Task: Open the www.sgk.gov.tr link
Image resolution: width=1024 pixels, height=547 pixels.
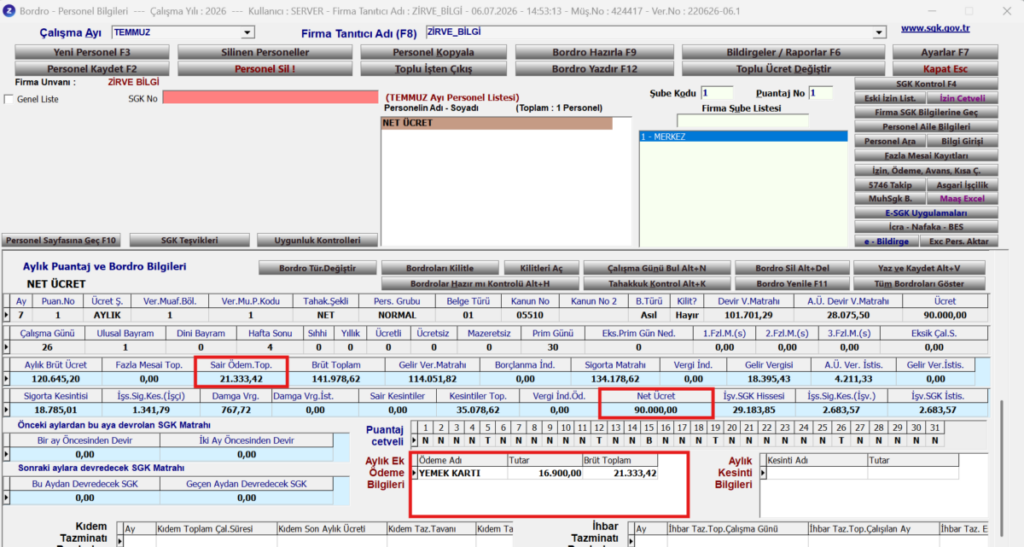Action: click(935, 28)
